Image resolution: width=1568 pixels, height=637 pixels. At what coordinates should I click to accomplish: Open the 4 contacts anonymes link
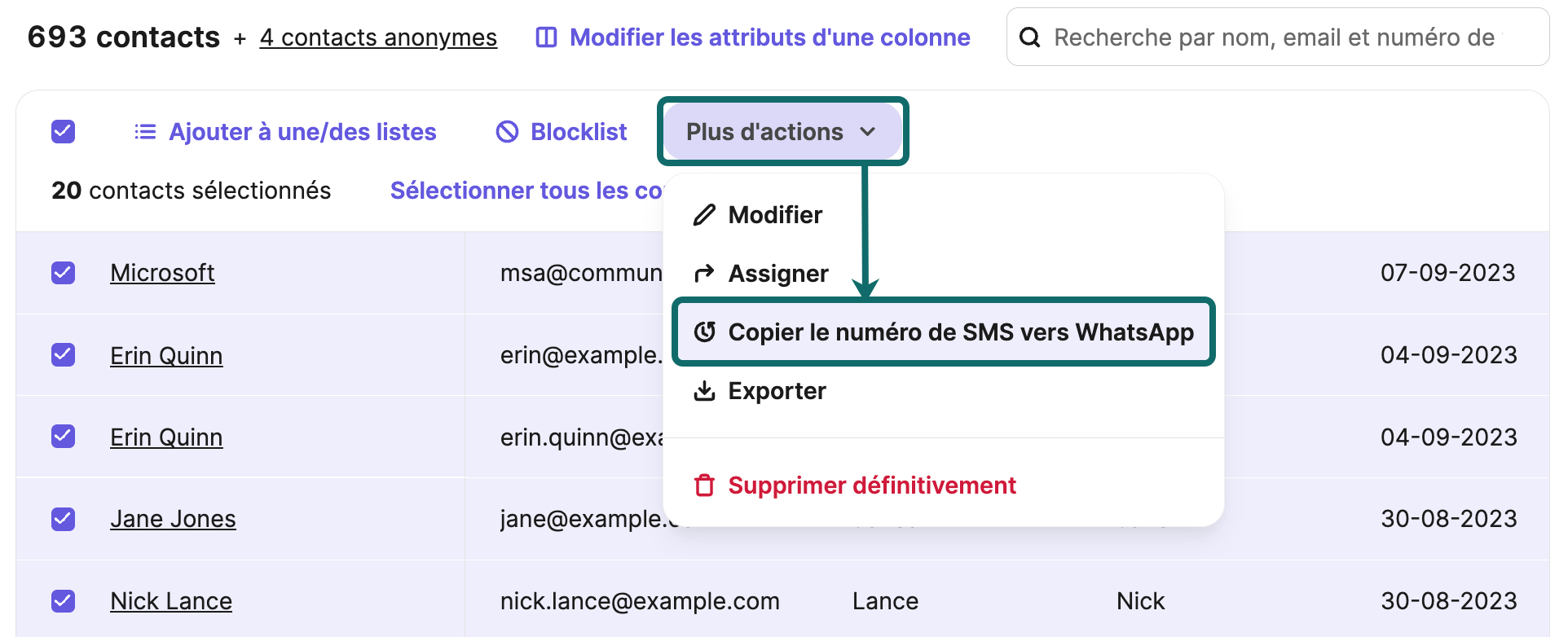click(378, 37)
